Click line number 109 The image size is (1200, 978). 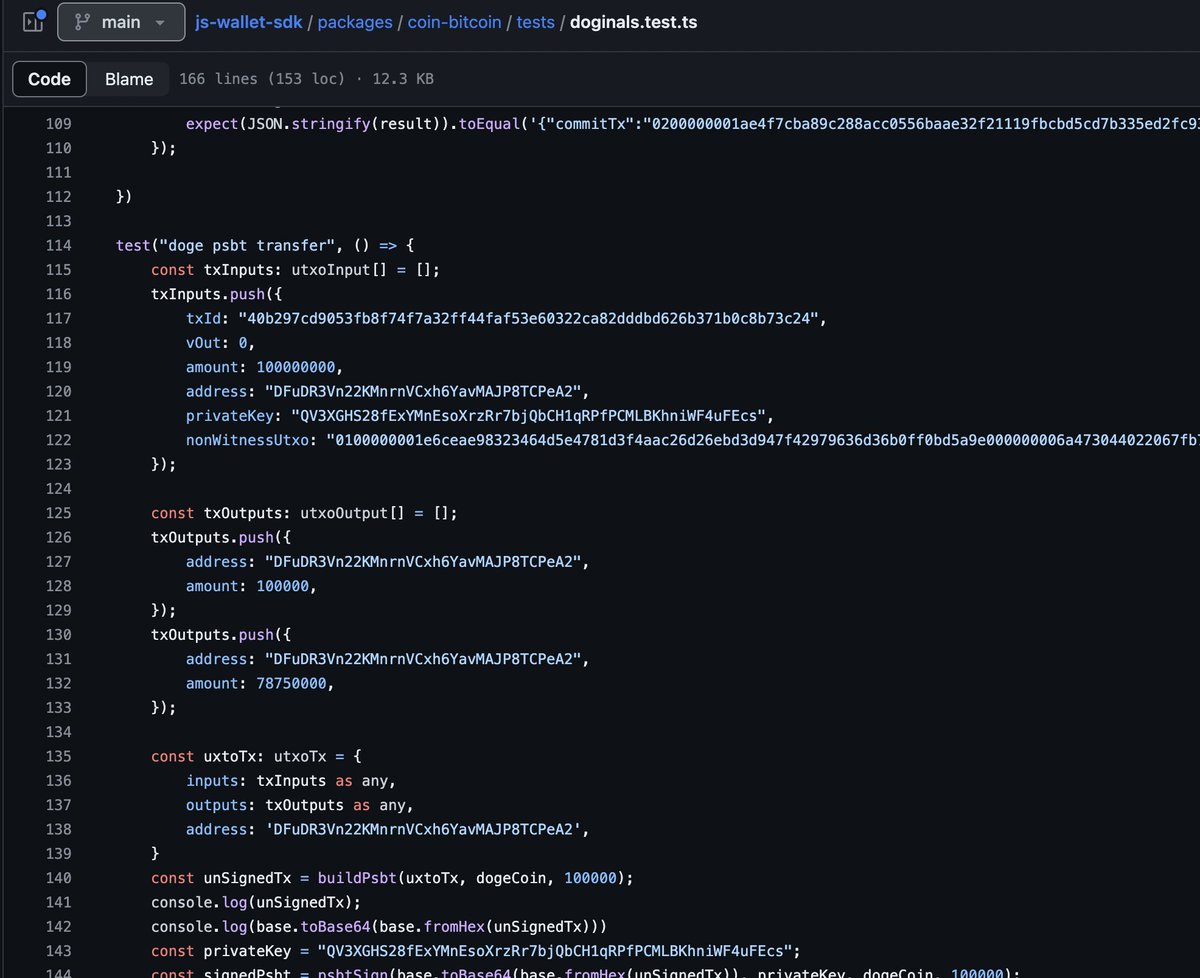point(59,124)
